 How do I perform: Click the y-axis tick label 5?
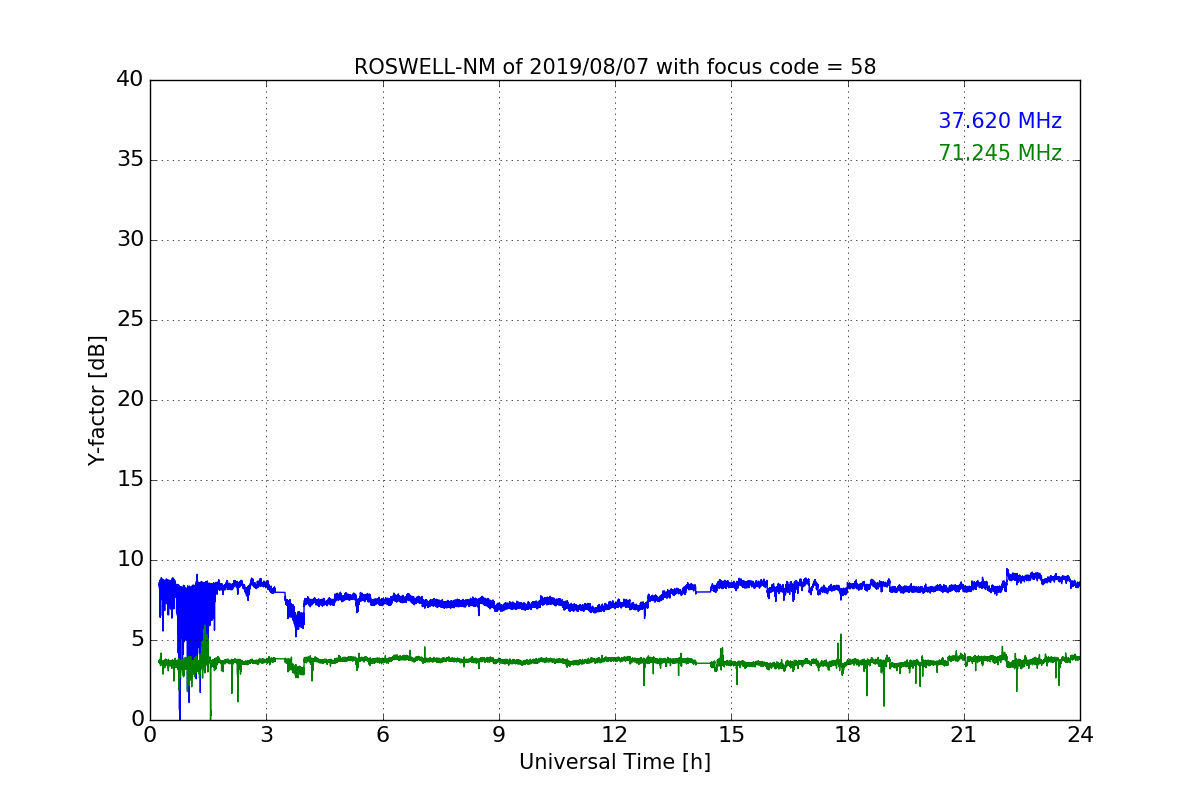click(x=137, y=640)
